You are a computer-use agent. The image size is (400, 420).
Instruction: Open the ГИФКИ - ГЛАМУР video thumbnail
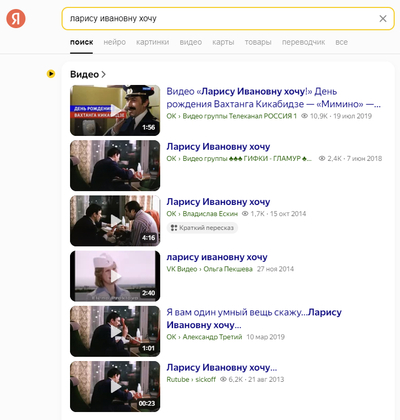[115, 166]
